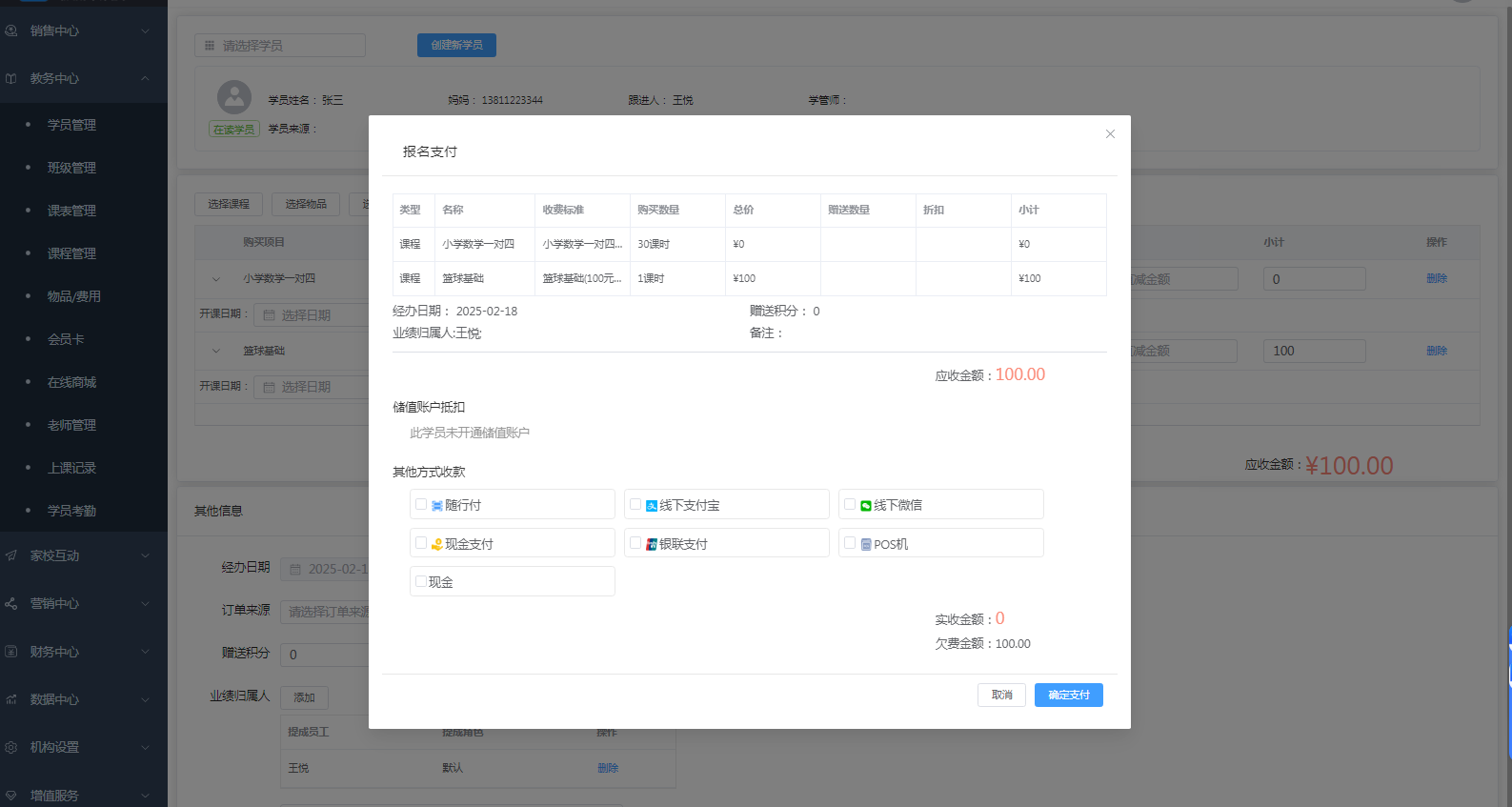Click the 银联支付 UnionPay icon

[652, 544]
